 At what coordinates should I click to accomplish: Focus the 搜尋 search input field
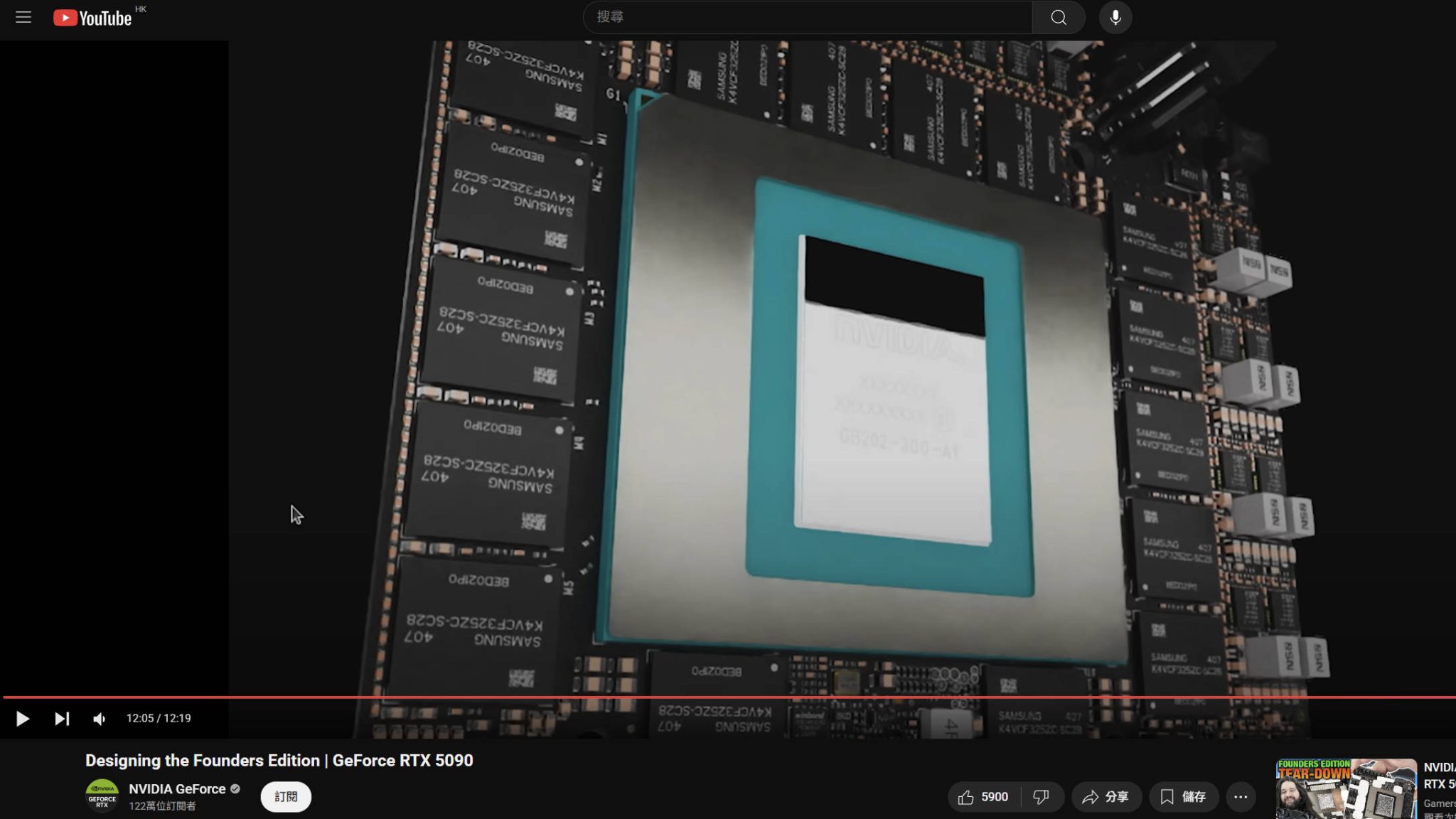pyautogui.click(x=808, y=18)
